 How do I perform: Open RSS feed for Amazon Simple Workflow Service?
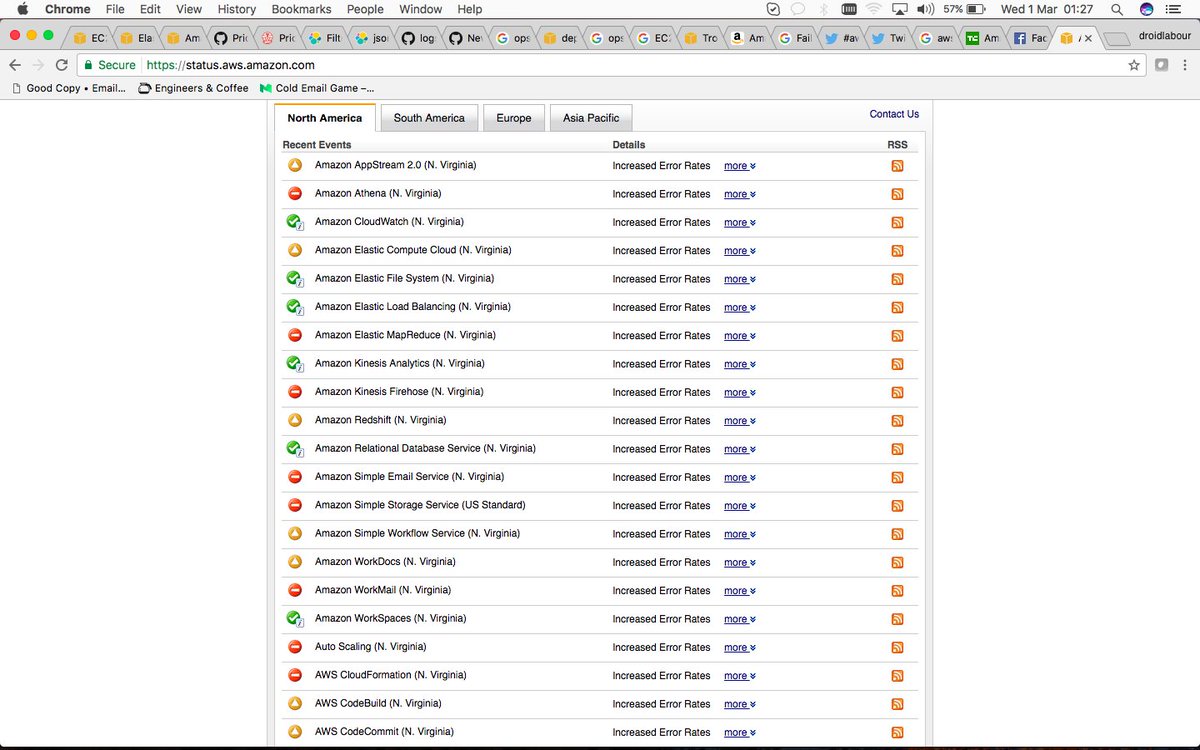(897, 534)
